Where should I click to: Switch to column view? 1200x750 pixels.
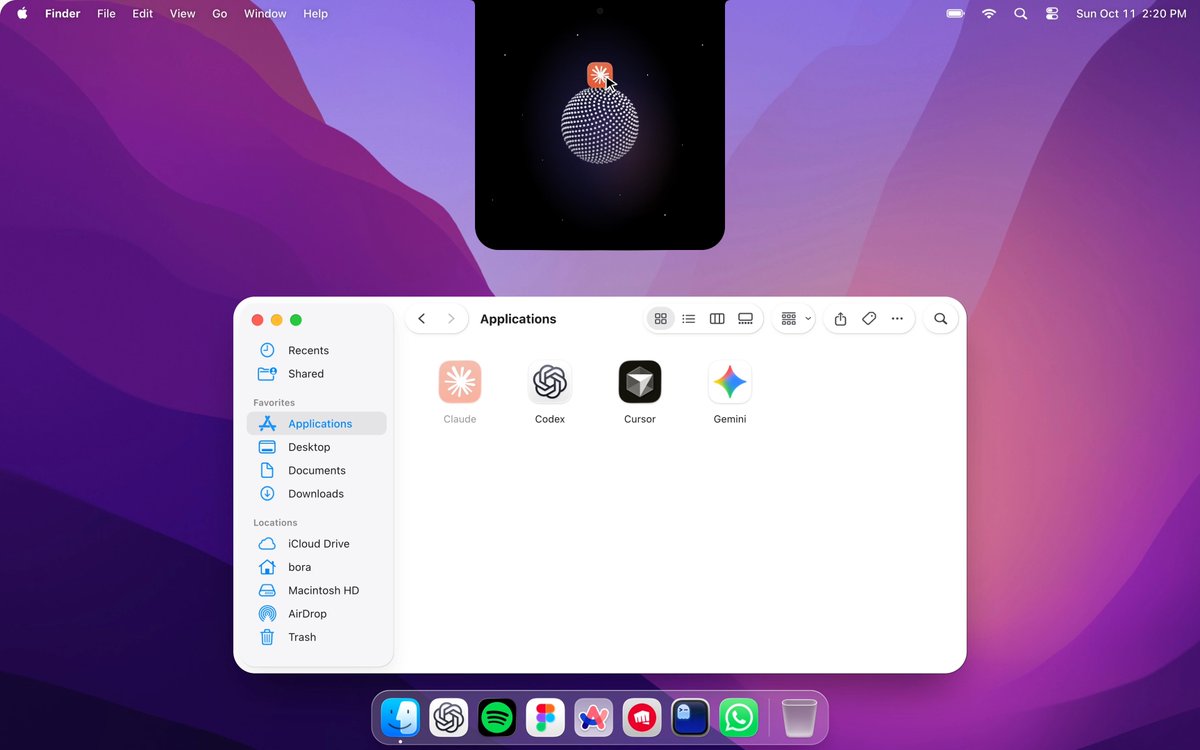[x=717, y=319]
